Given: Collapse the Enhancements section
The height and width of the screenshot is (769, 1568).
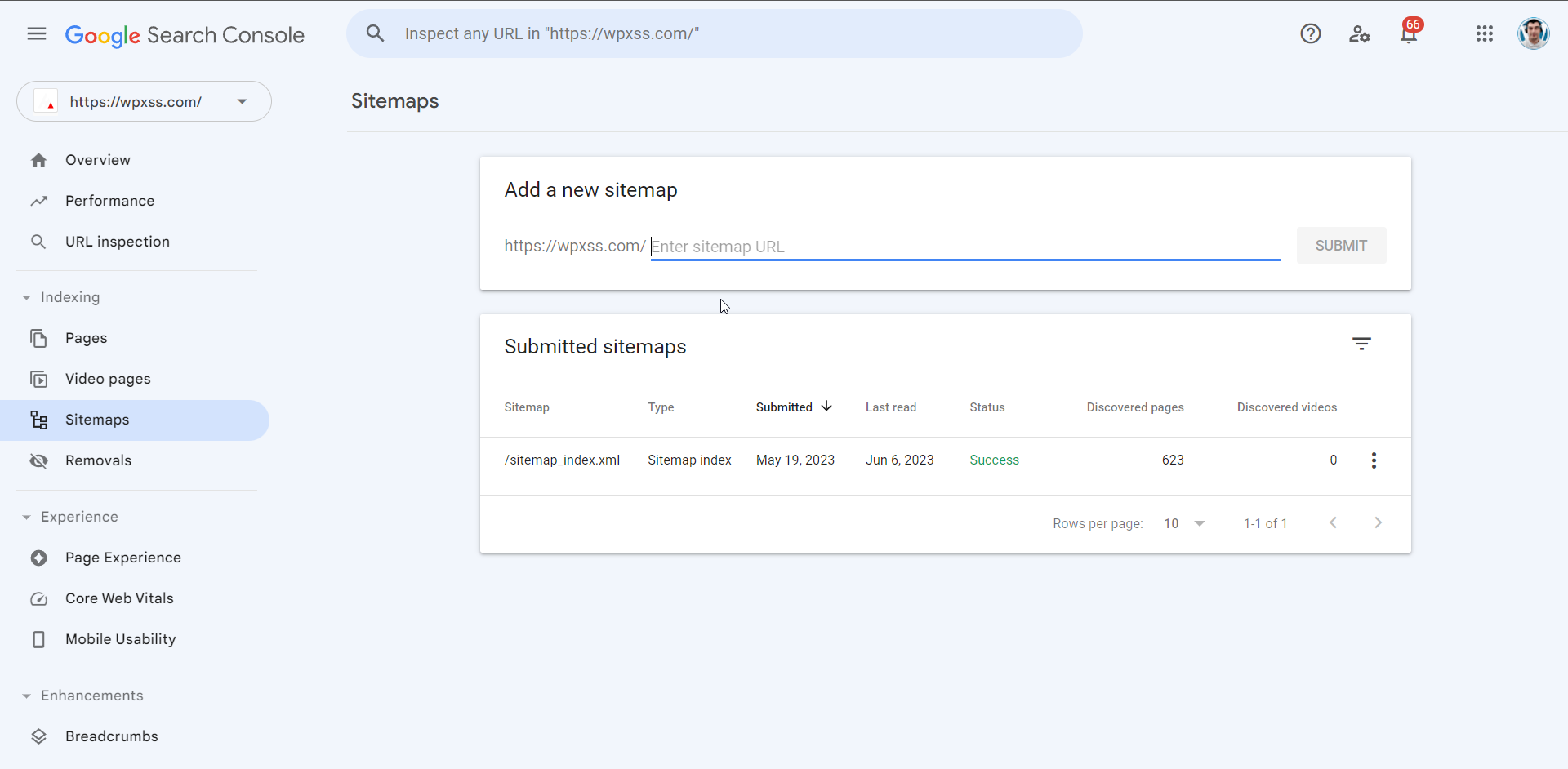Looking at the screenshot, I should point(83,696).
